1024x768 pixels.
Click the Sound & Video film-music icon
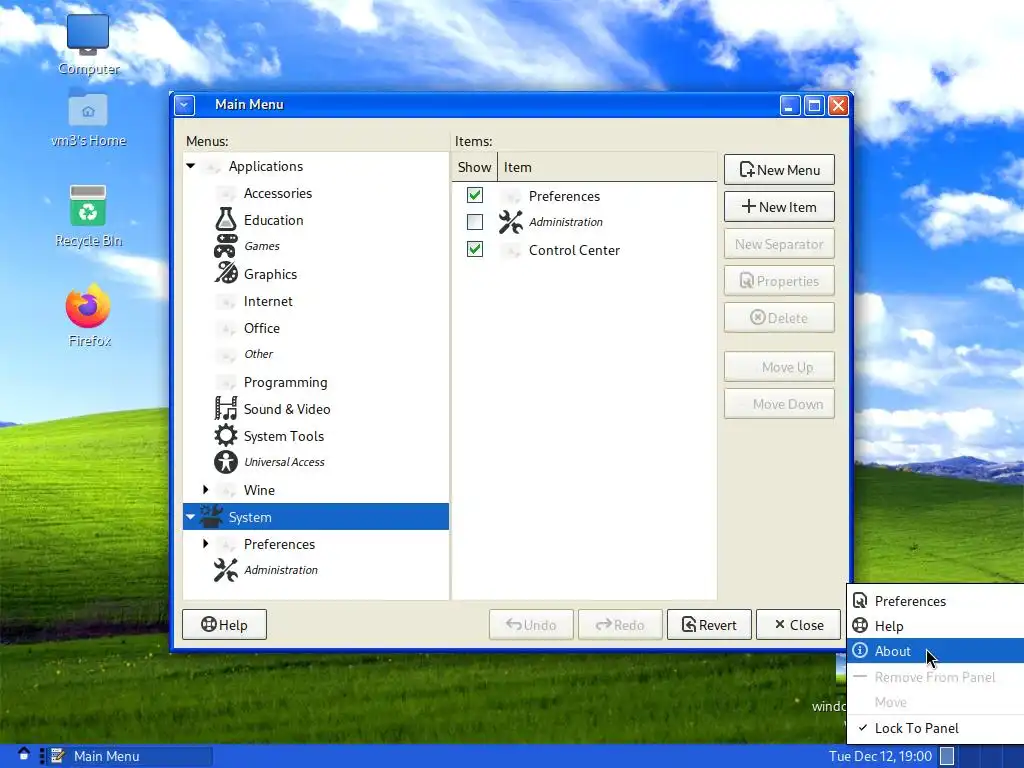(226, 408)
